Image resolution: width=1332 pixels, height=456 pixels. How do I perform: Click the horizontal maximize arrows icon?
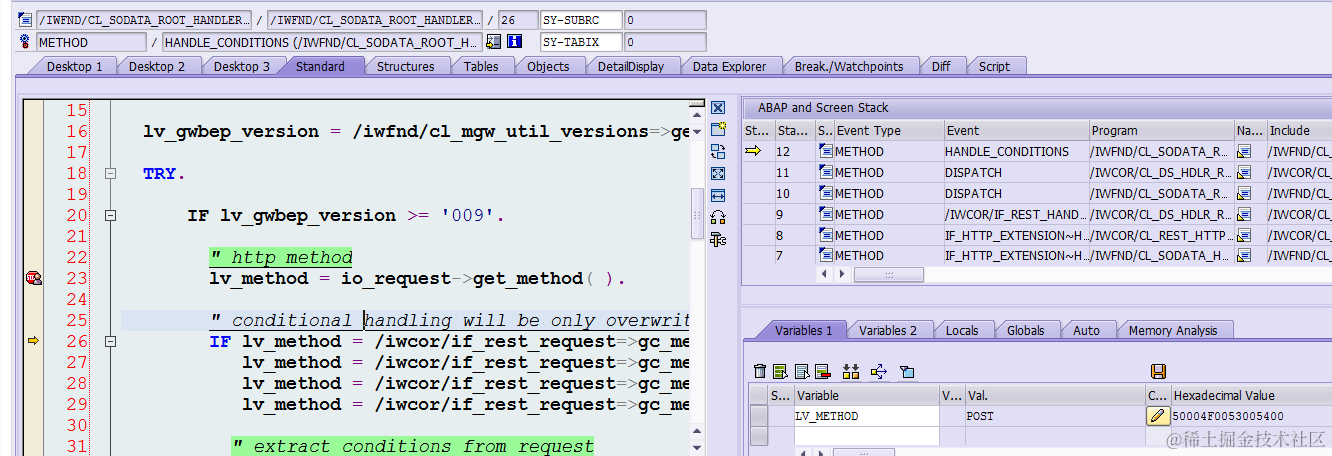pos(717,195)
